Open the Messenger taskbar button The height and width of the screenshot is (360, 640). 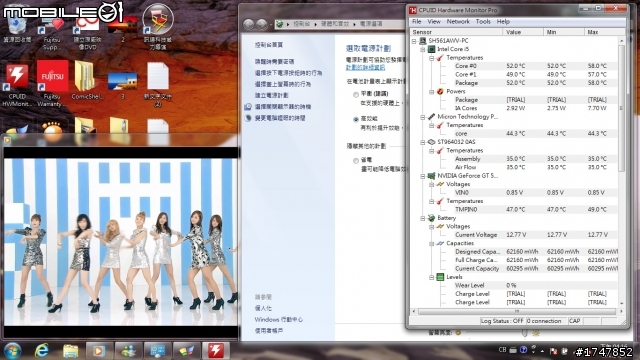(129, 351)
